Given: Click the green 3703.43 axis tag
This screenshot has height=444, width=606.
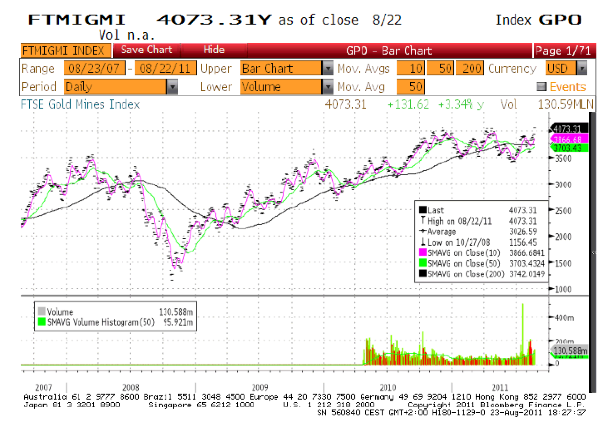Looking at the screenshot, I should tap(569, 148).
